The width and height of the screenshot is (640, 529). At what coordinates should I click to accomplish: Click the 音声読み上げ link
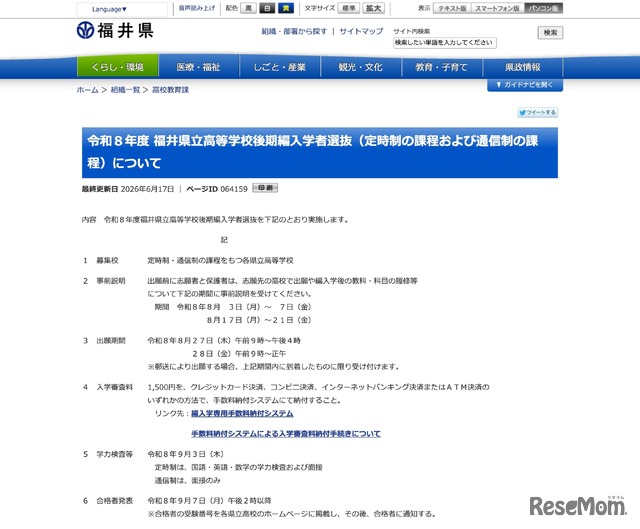(x=197, y=8)
